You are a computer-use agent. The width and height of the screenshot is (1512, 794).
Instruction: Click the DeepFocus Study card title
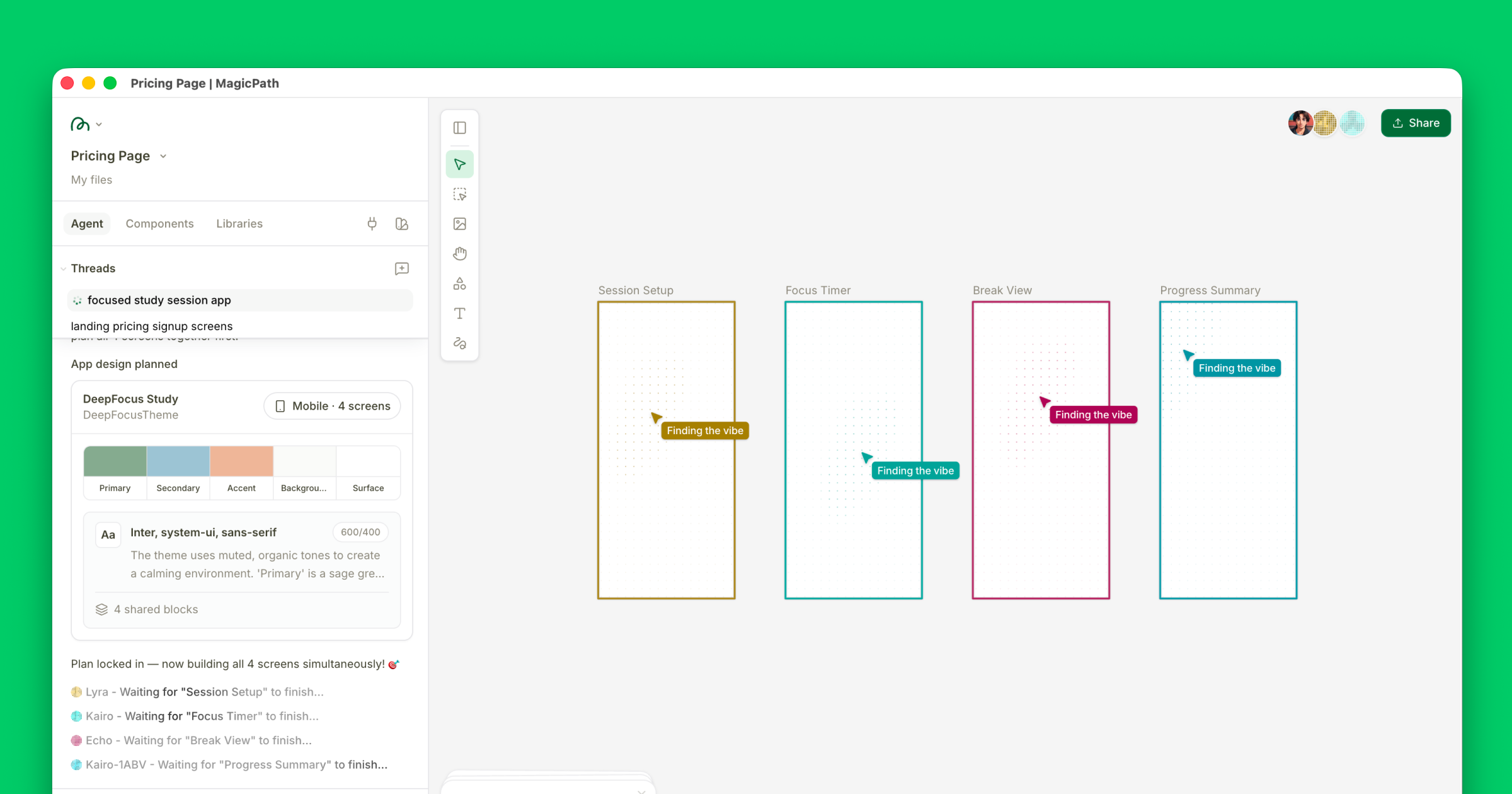(130, 399)
